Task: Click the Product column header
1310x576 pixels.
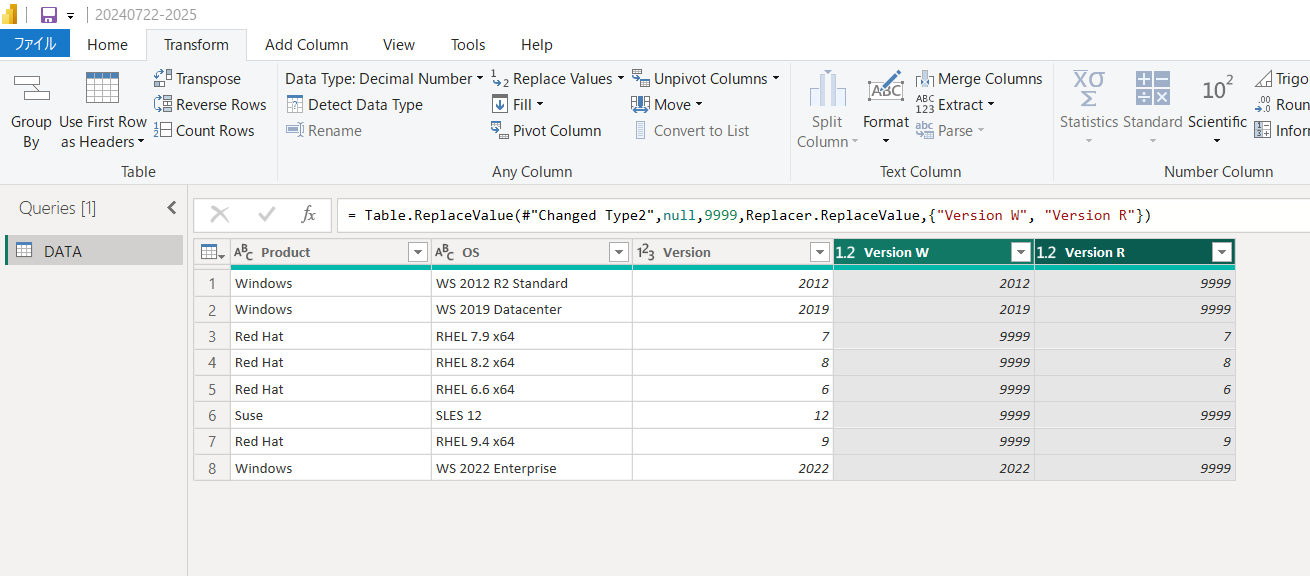Action: 286,252
